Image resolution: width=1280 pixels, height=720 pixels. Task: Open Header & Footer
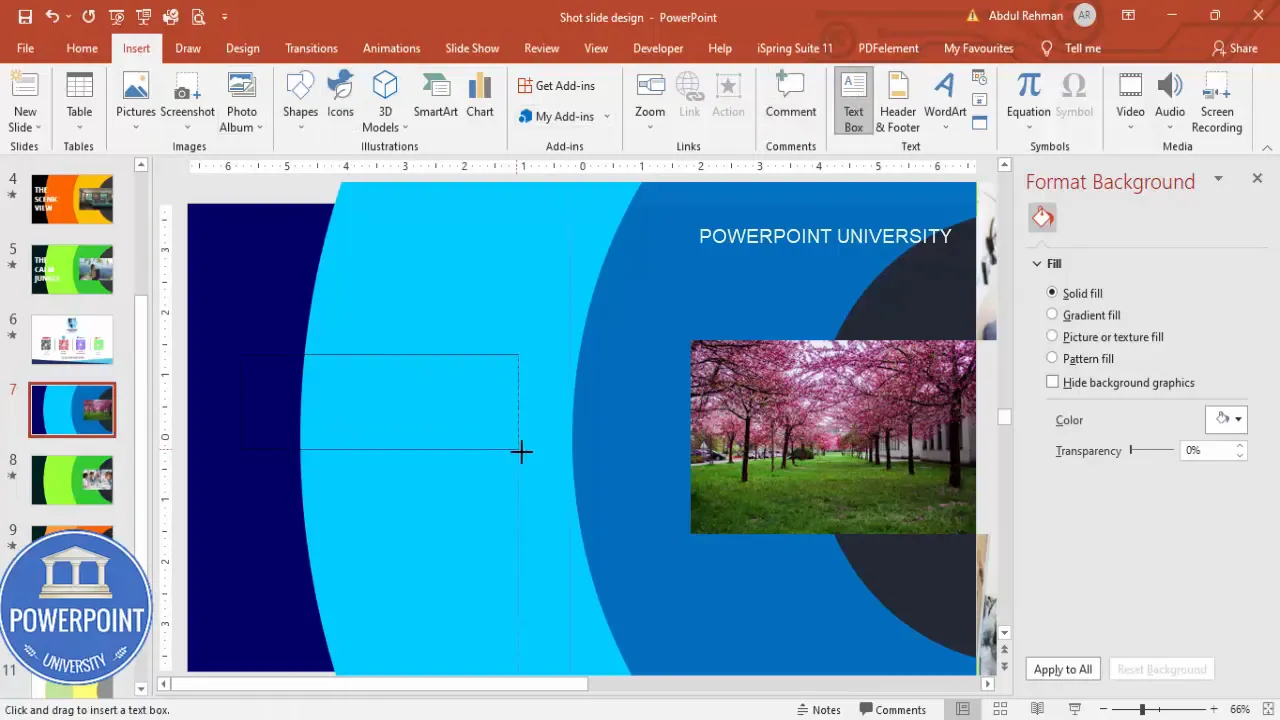tap(898, 101)
